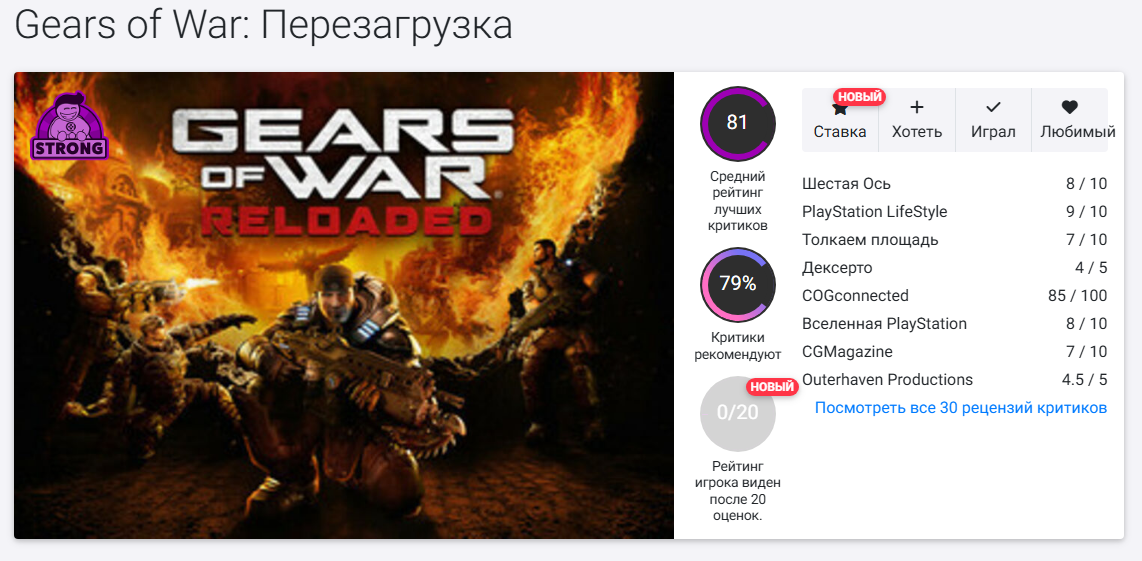Open the PlayStation LifeStyle review
Image resolution: width=1142 pixels, height=561 pixels.
pos(954,212)
